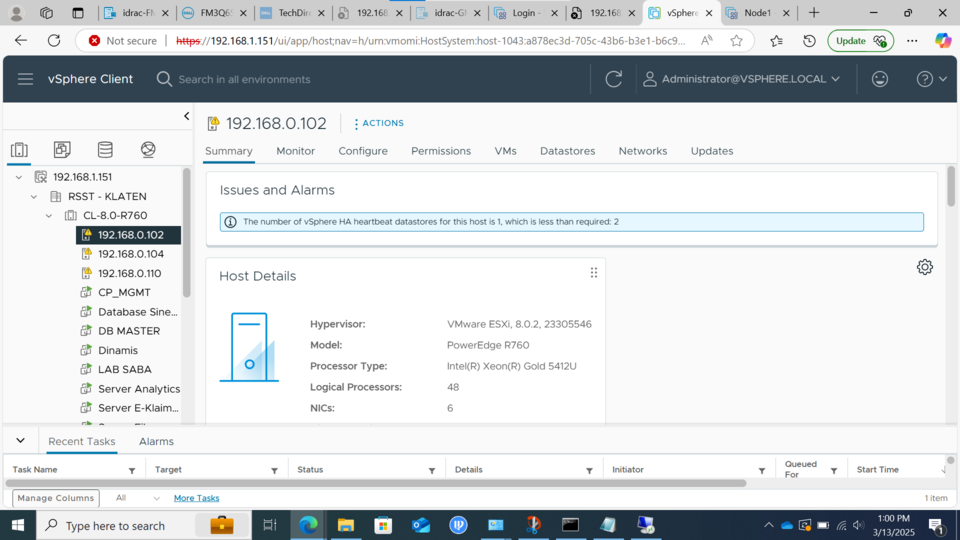Open the Alarms tab in bottom panel
Screen dimensions: 960x540
tap(156, 441)
